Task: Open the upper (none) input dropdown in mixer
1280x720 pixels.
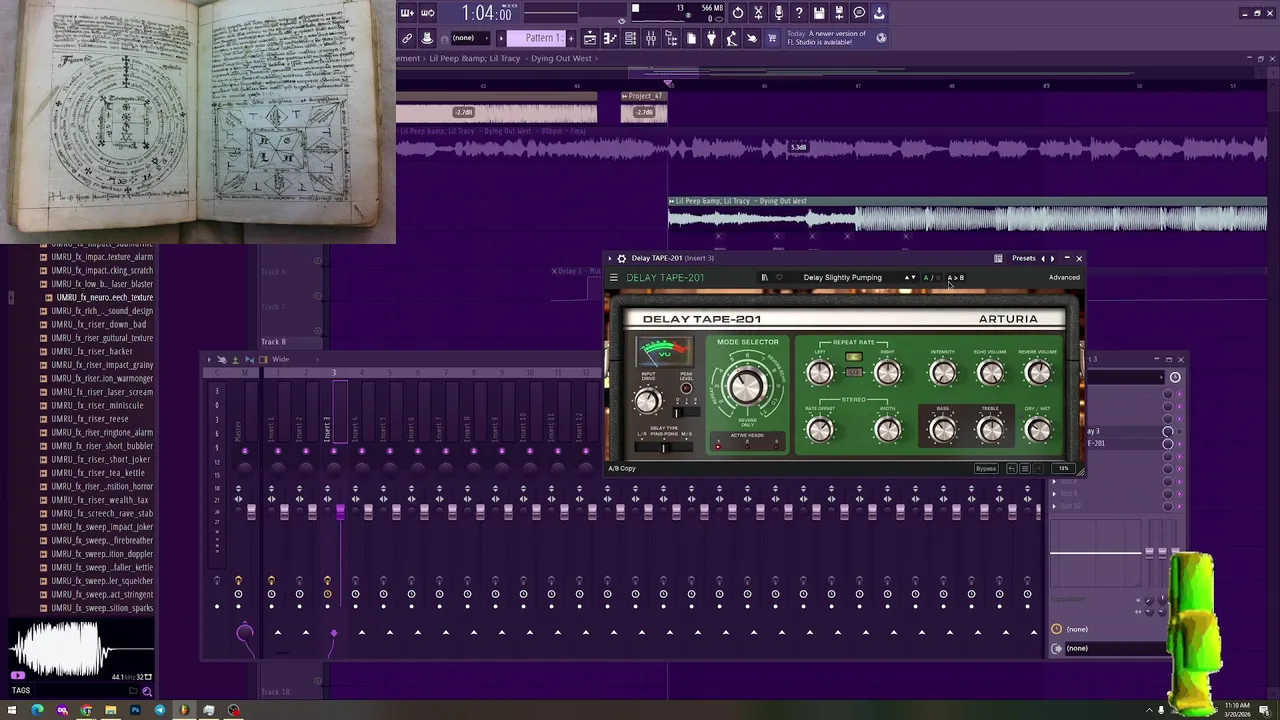Action: click(1077, 629)
